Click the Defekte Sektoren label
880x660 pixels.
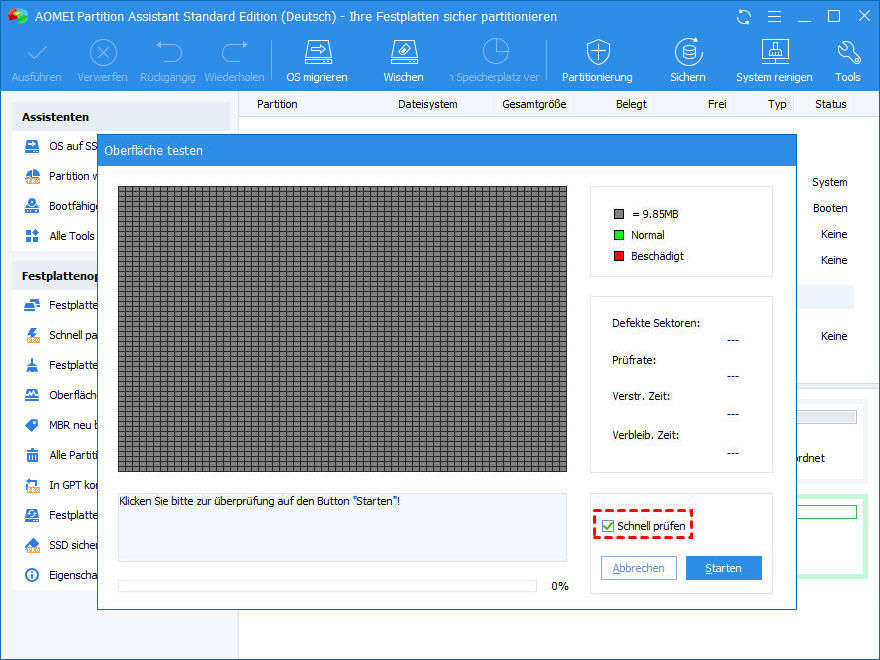click(656, 323)
